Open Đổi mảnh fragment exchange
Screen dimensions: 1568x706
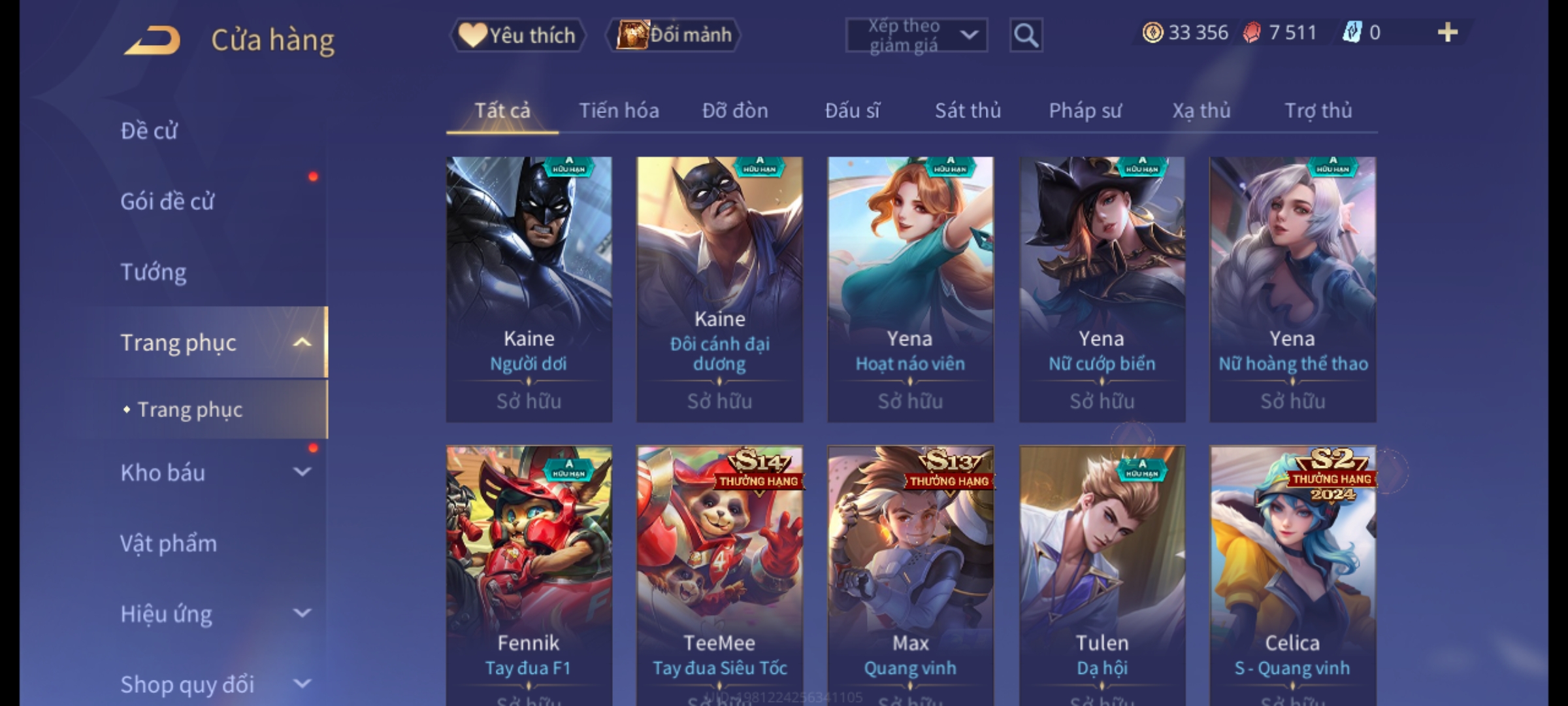click(674, 35)
